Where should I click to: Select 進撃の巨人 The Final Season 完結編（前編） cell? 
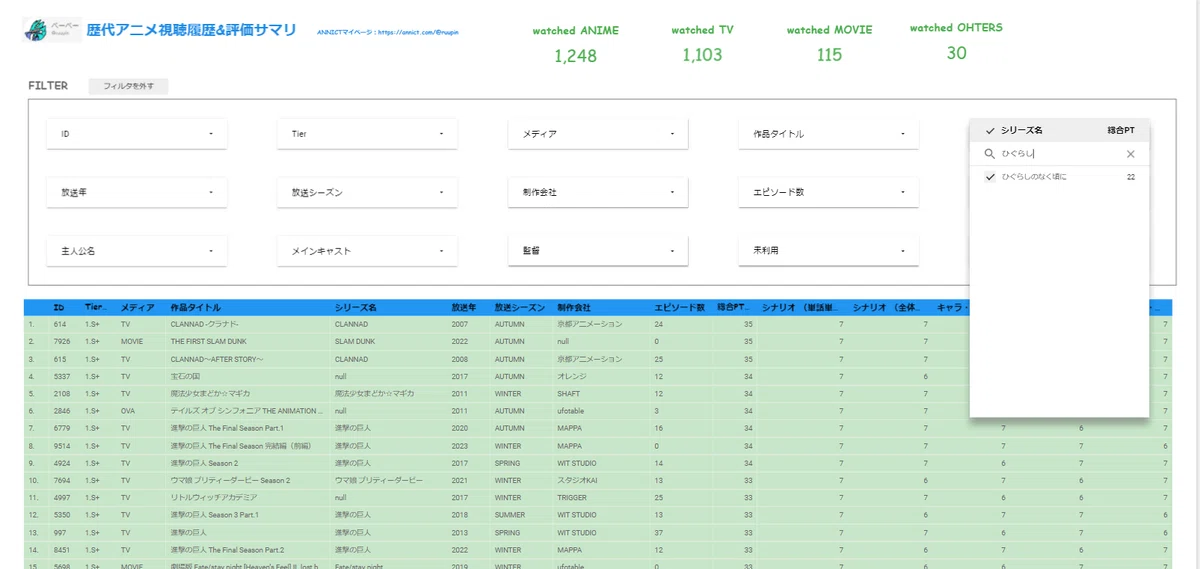(x=239, y=445)
